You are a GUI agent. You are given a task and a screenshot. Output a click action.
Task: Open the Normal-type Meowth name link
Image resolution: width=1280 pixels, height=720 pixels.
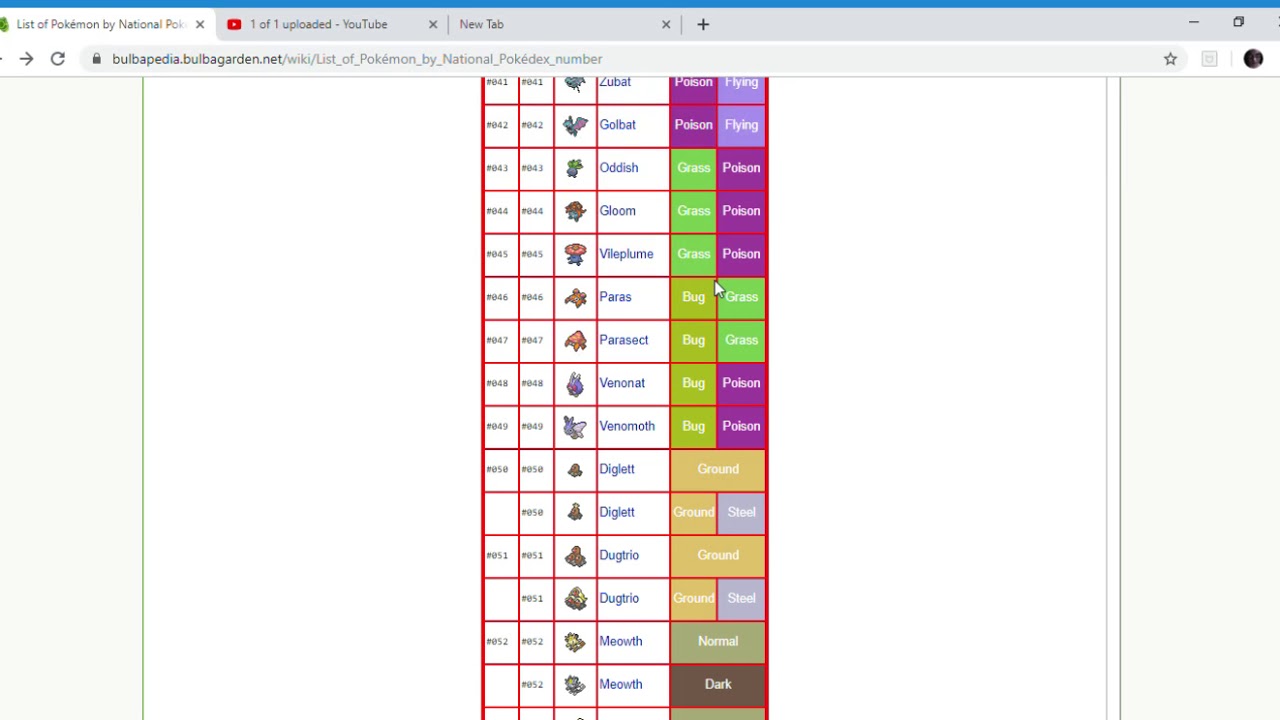coord(620,641)
